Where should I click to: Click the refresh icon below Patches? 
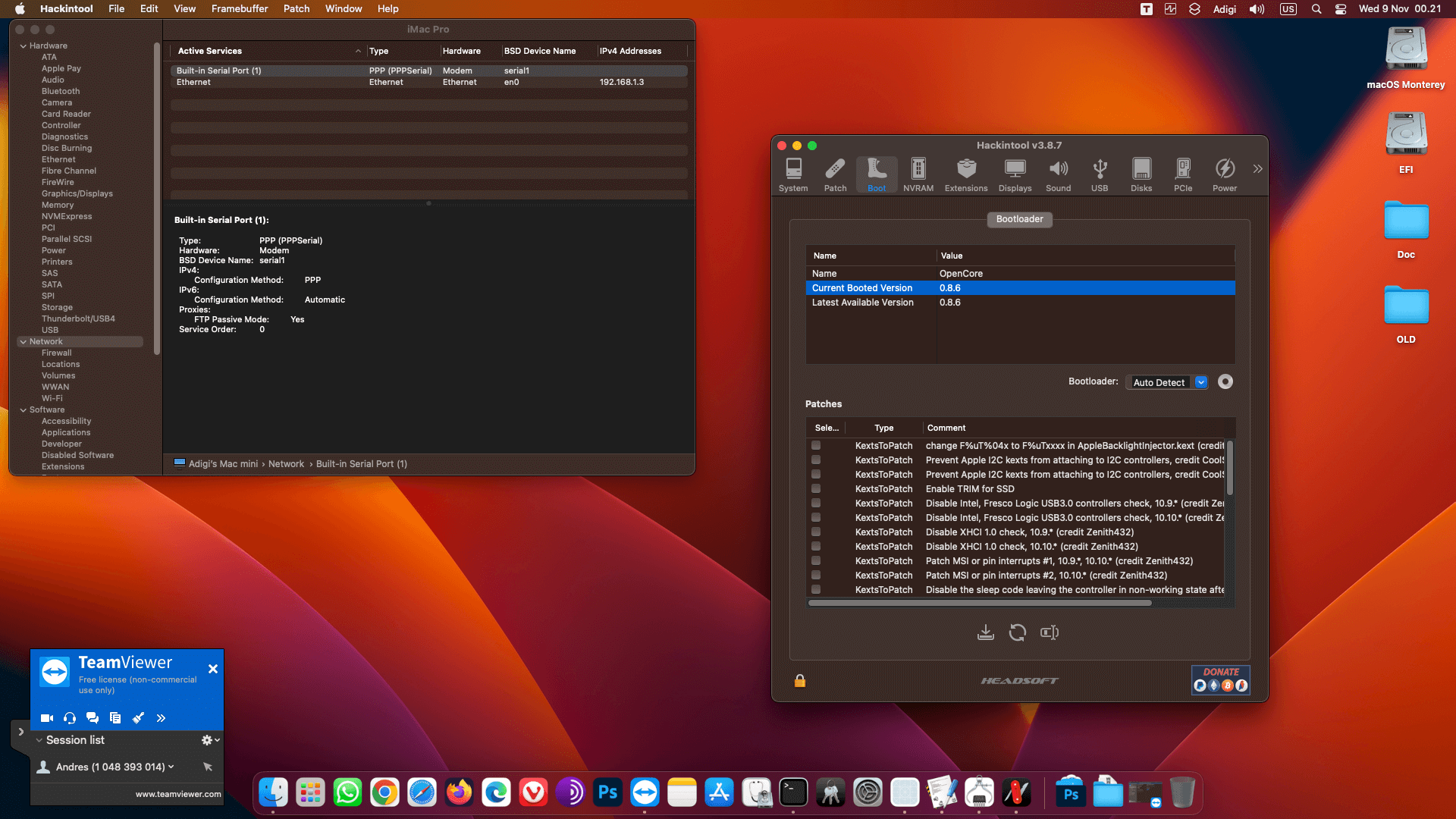pos(1018,632)
